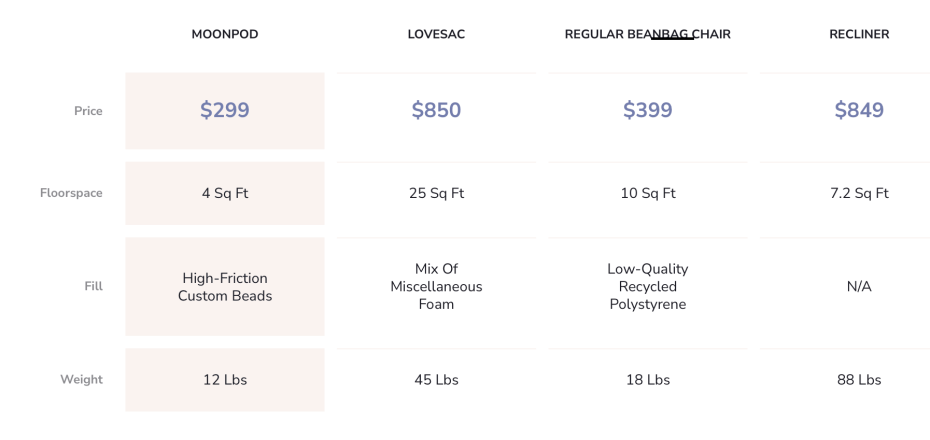Click the Price row label

point(88,111)
